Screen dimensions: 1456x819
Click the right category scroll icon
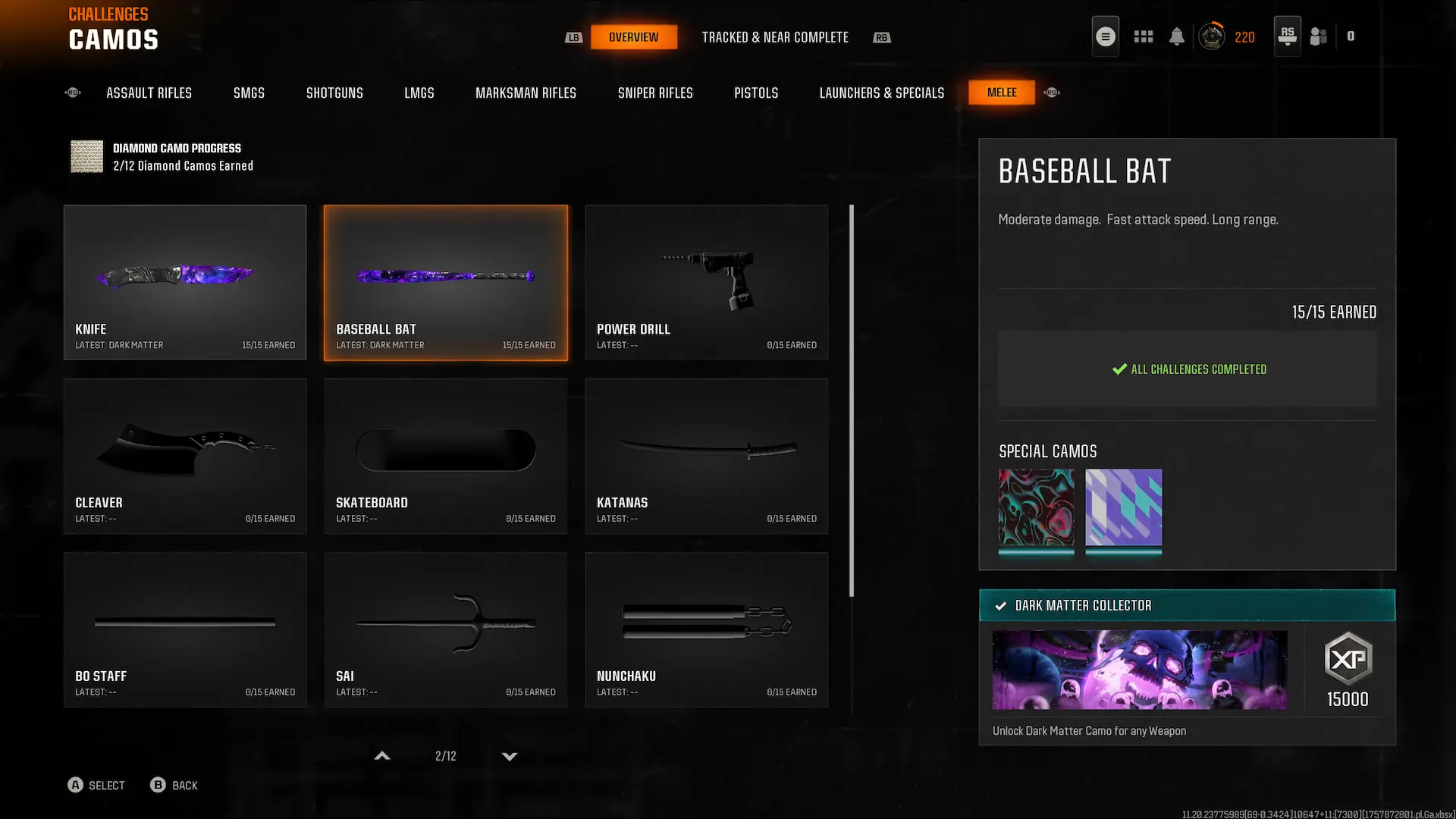point(1052,93)
